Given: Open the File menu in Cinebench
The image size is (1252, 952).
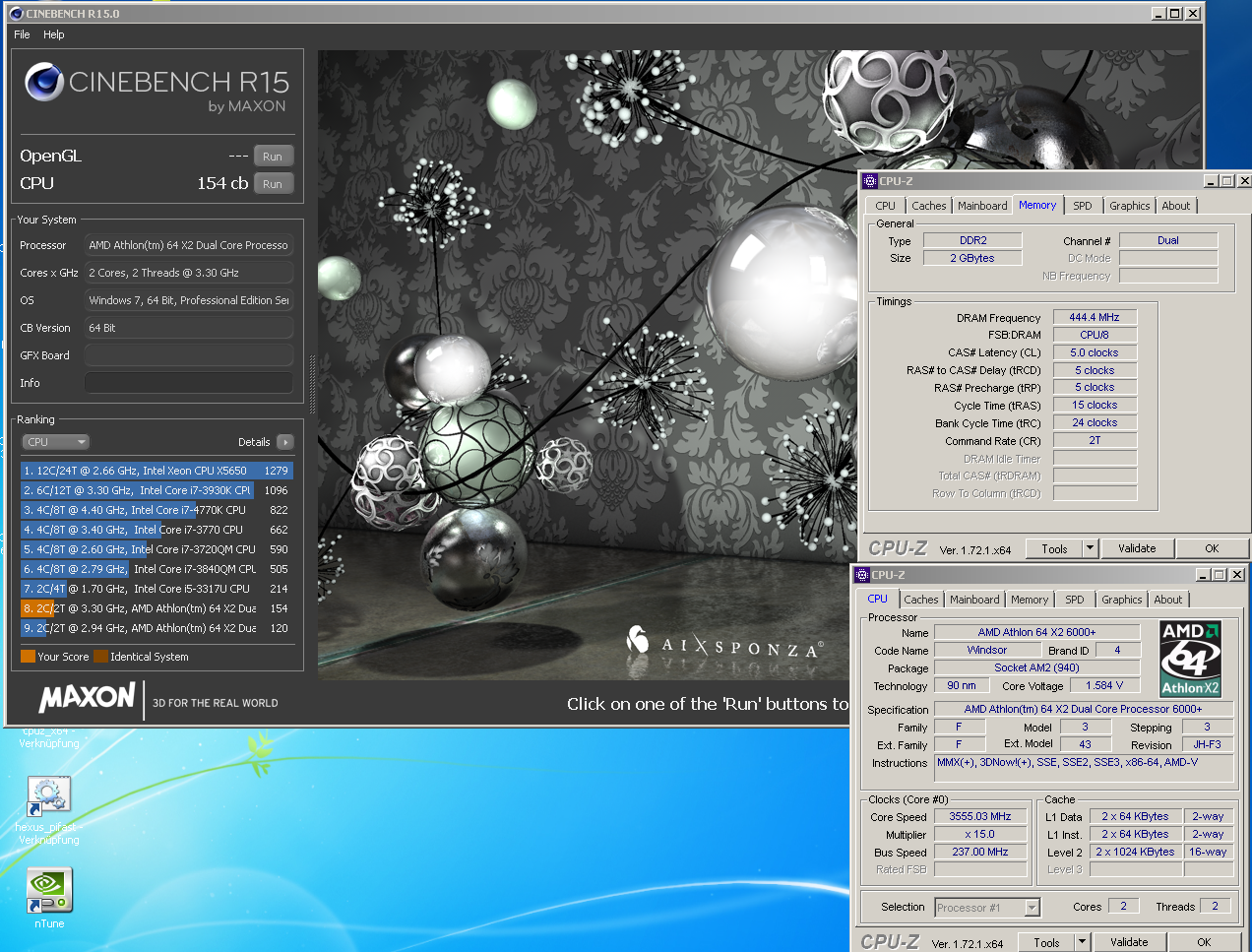Looking at the screenshot, I should point(22,34).
